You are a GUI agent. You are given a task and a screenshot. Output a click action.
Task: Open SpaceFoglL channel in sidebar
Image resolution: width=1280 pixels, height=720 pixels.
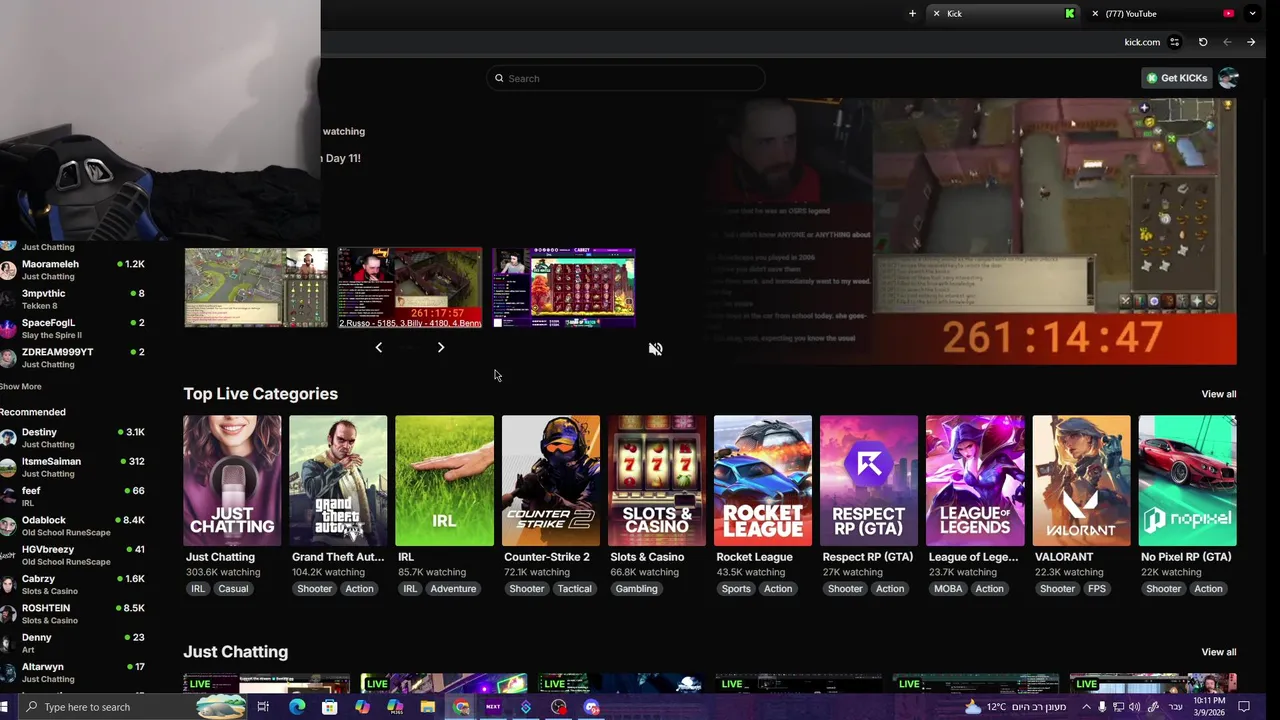tap(74, 329)
